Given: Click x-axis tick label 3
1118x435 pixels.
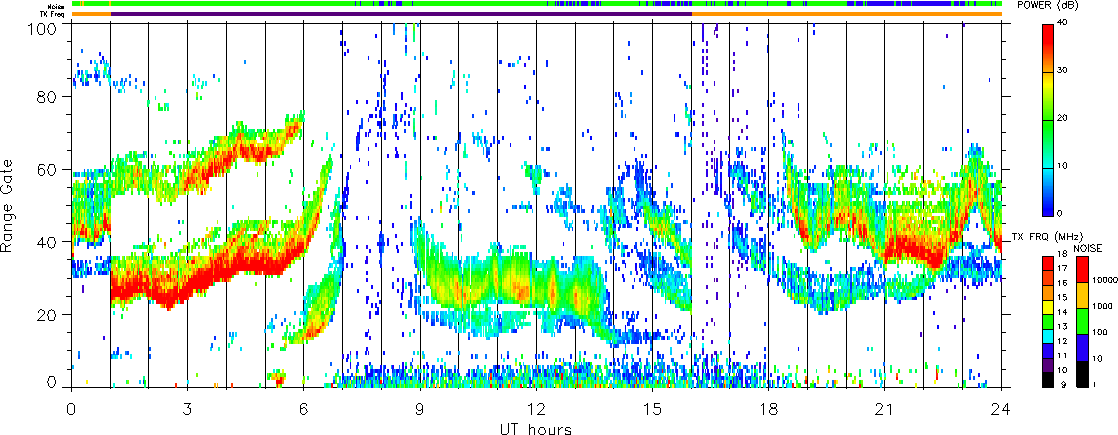Looking at the screenshot, I should [x=188, y=409].
